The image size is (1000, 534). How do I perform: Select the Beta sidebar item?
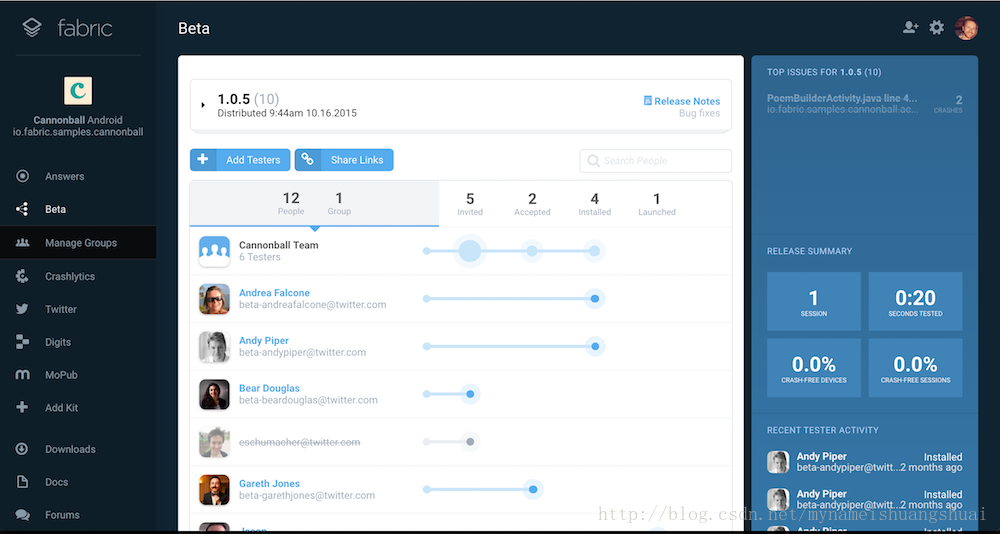tap(55, 209)
